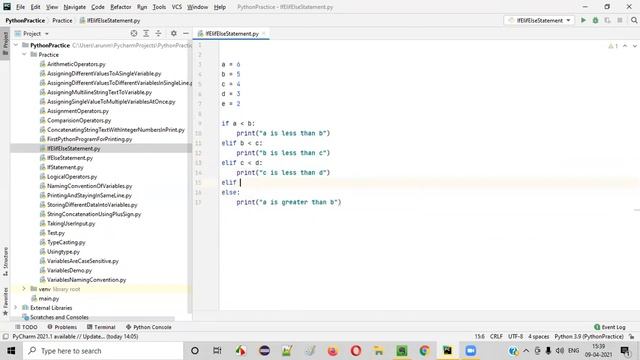Open the TODO tool window
The width and height of the screenshot is (640, 360).
[x=26, y=327]
